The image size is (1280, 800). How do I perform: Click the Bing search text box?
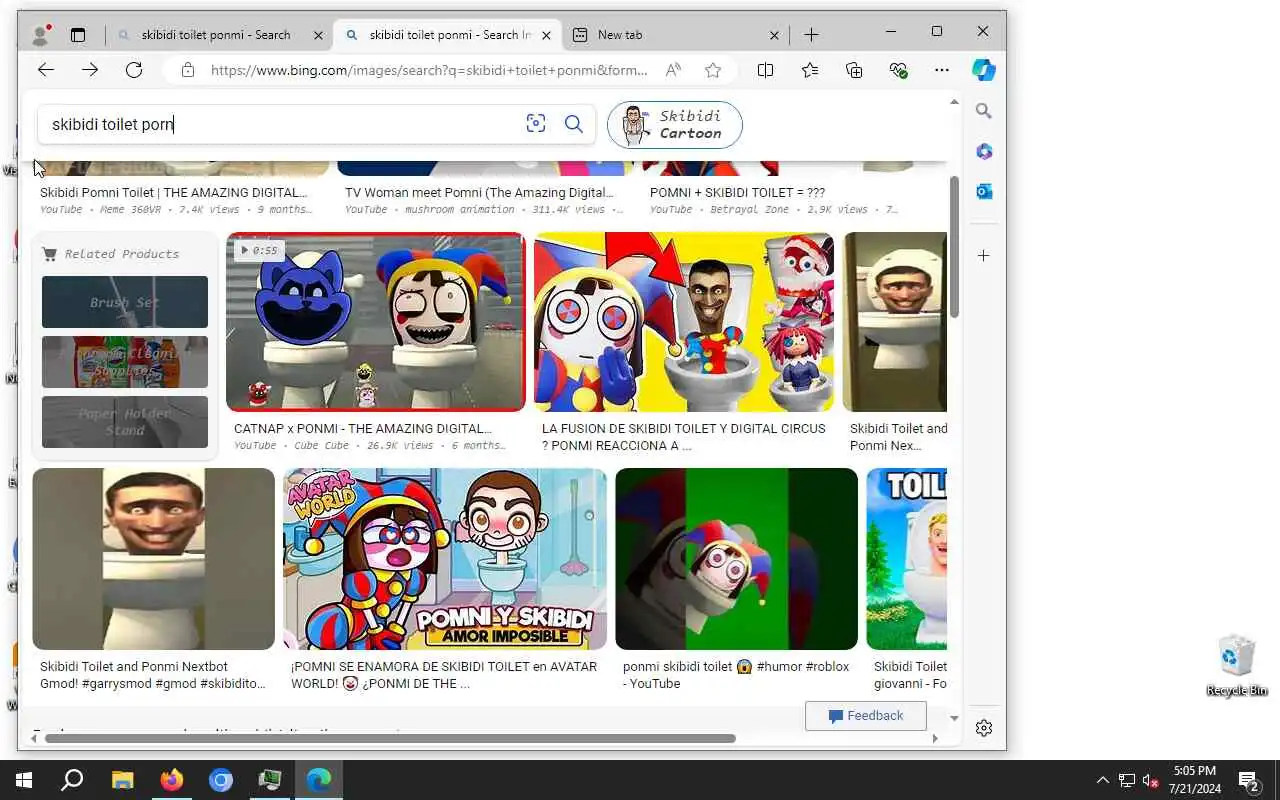[x=280, y=124]
